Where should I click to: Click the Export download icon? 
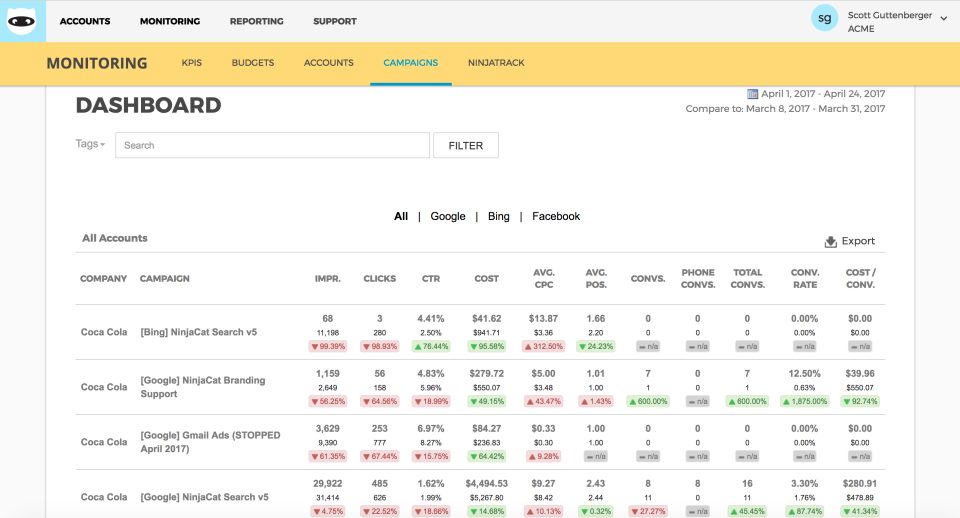pyautogui.click(x=830, y=241)
